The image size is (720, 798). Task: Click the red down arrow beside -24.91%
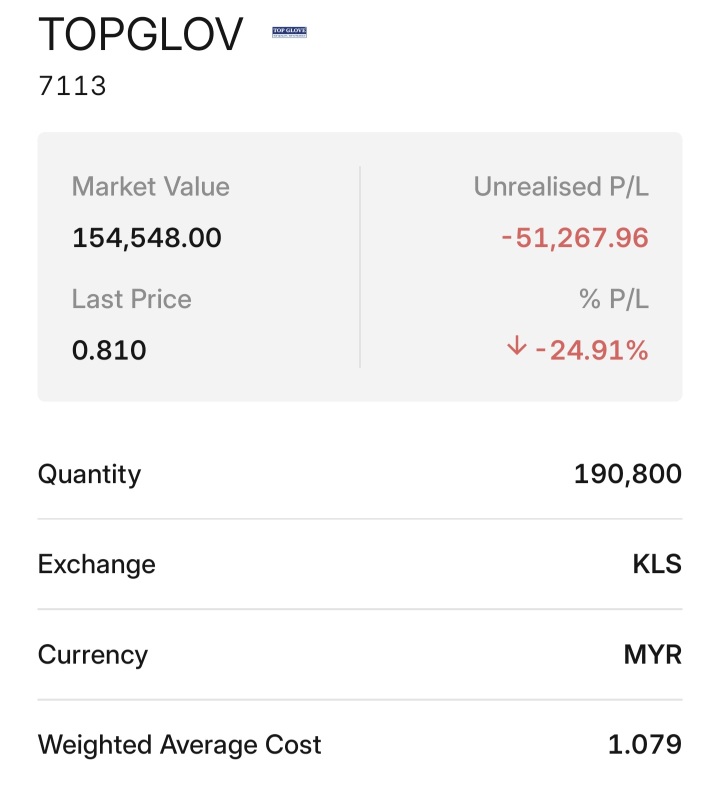[x=516, y=346]
